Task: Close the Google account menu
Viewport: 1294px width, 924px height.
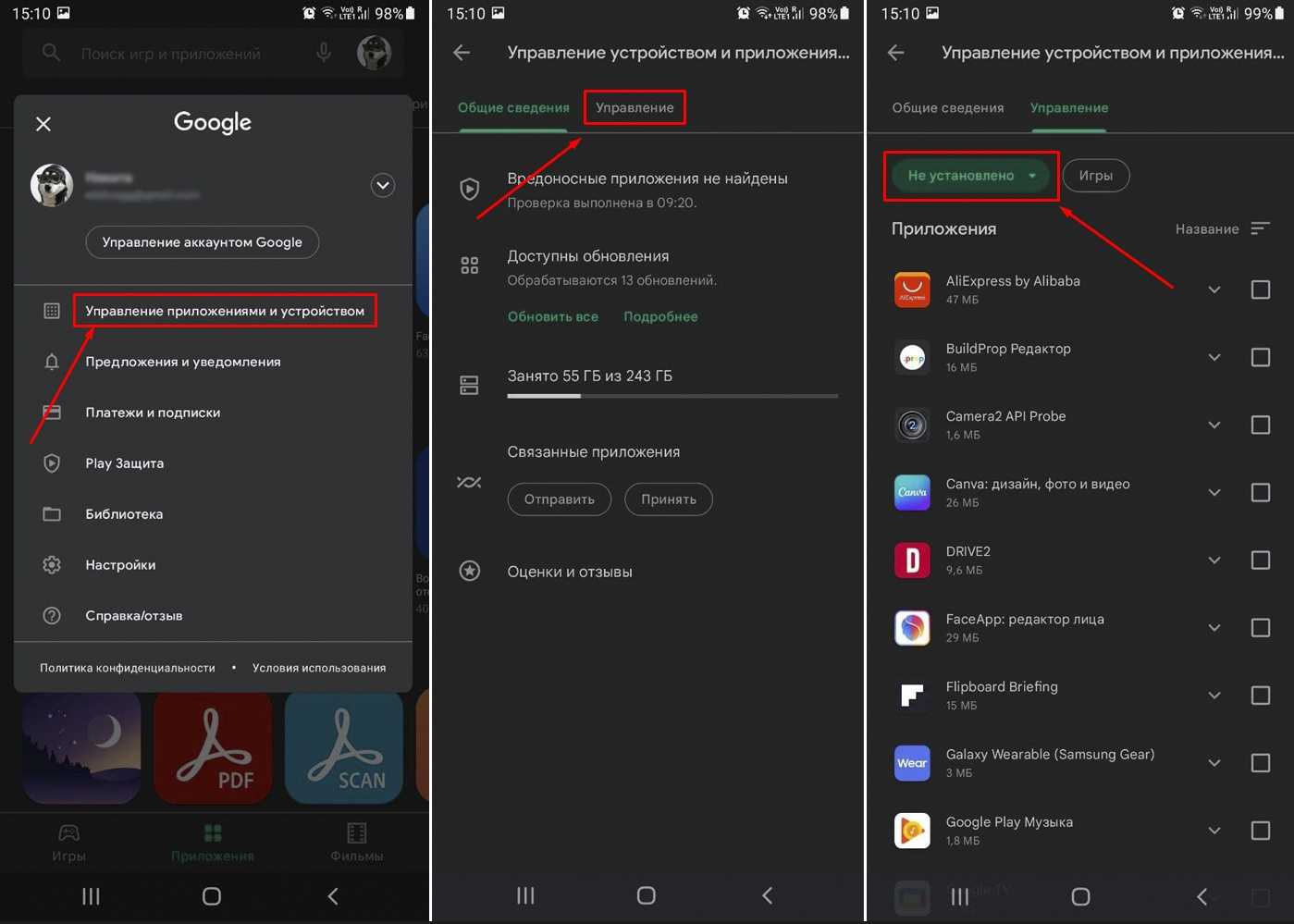Action: tap(43, 124)
